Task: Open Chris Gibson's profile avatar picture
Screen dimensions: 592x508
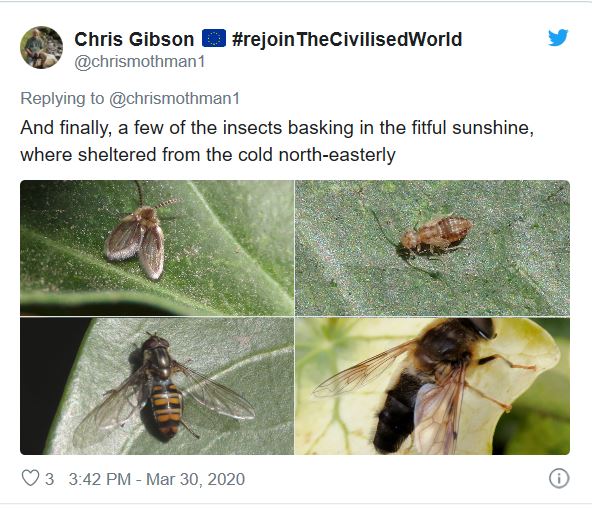Action: [x=42, y=47]
